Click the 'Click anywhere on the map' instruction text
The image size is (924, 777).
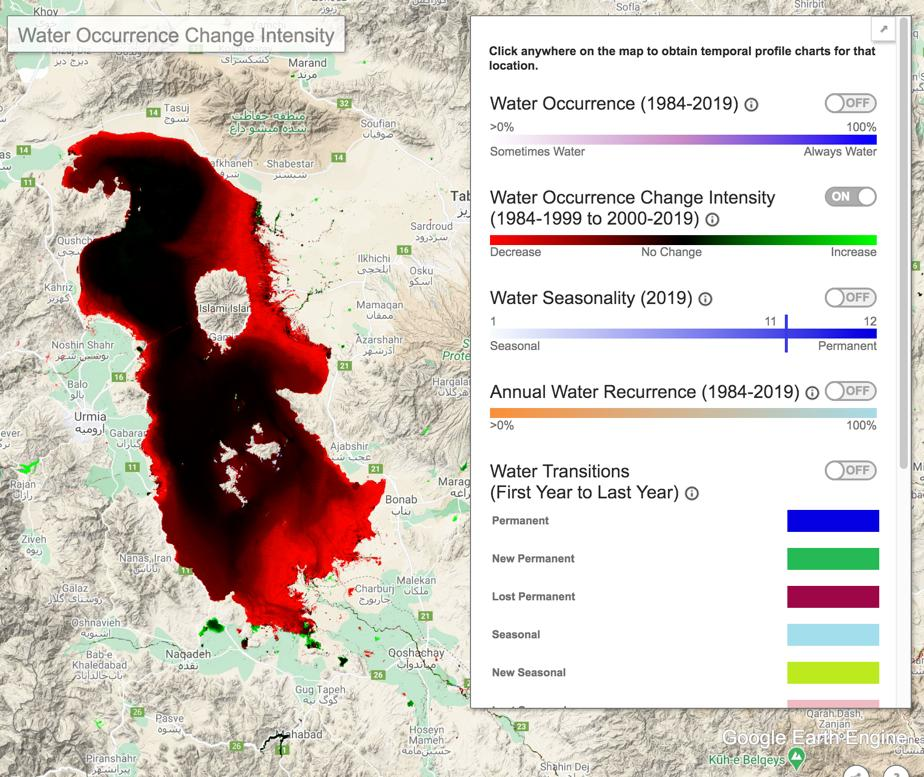point(682,58)
